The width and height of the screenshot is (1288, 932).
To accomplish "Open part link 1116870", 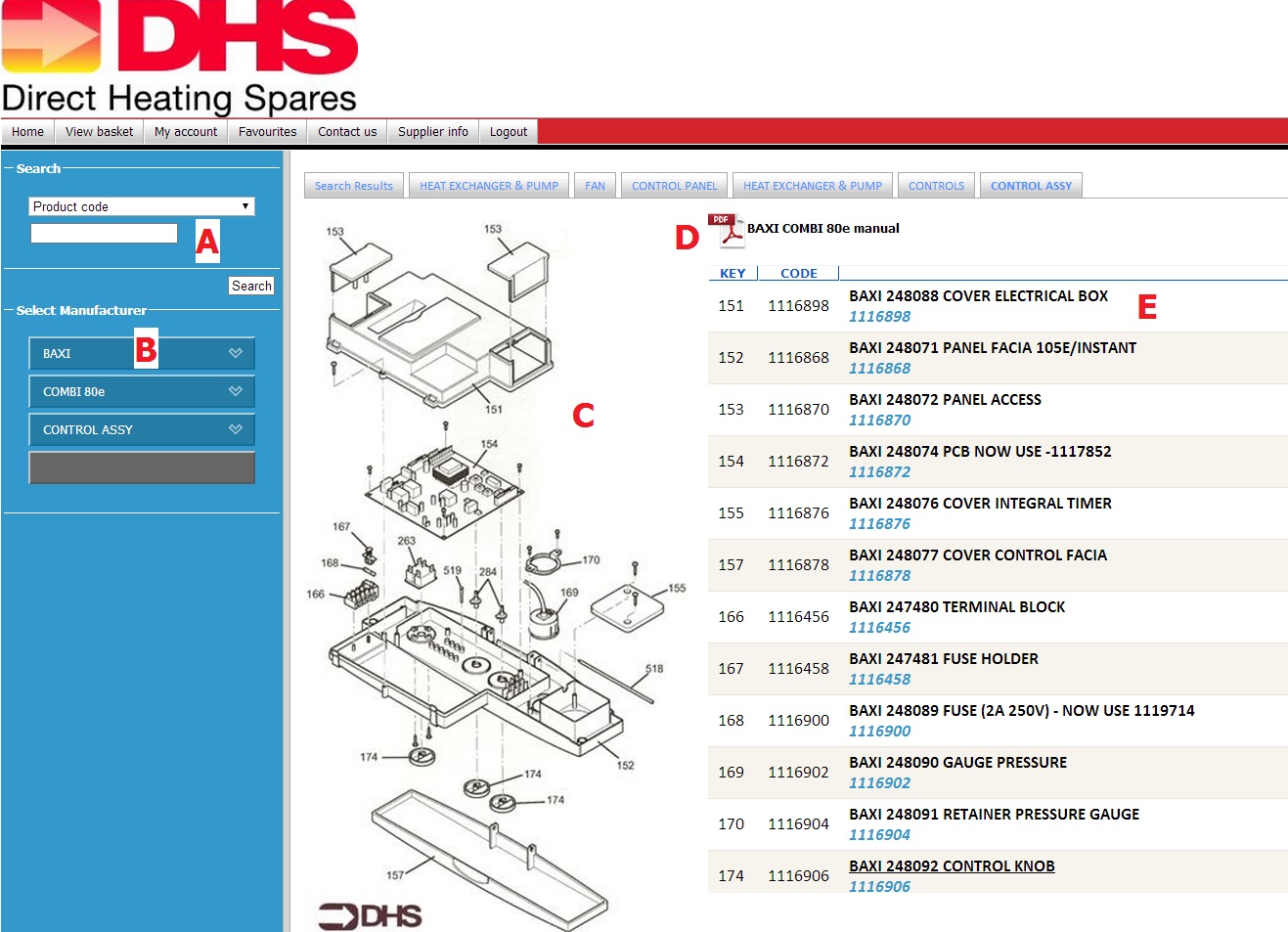I will (x=879, y=421).
